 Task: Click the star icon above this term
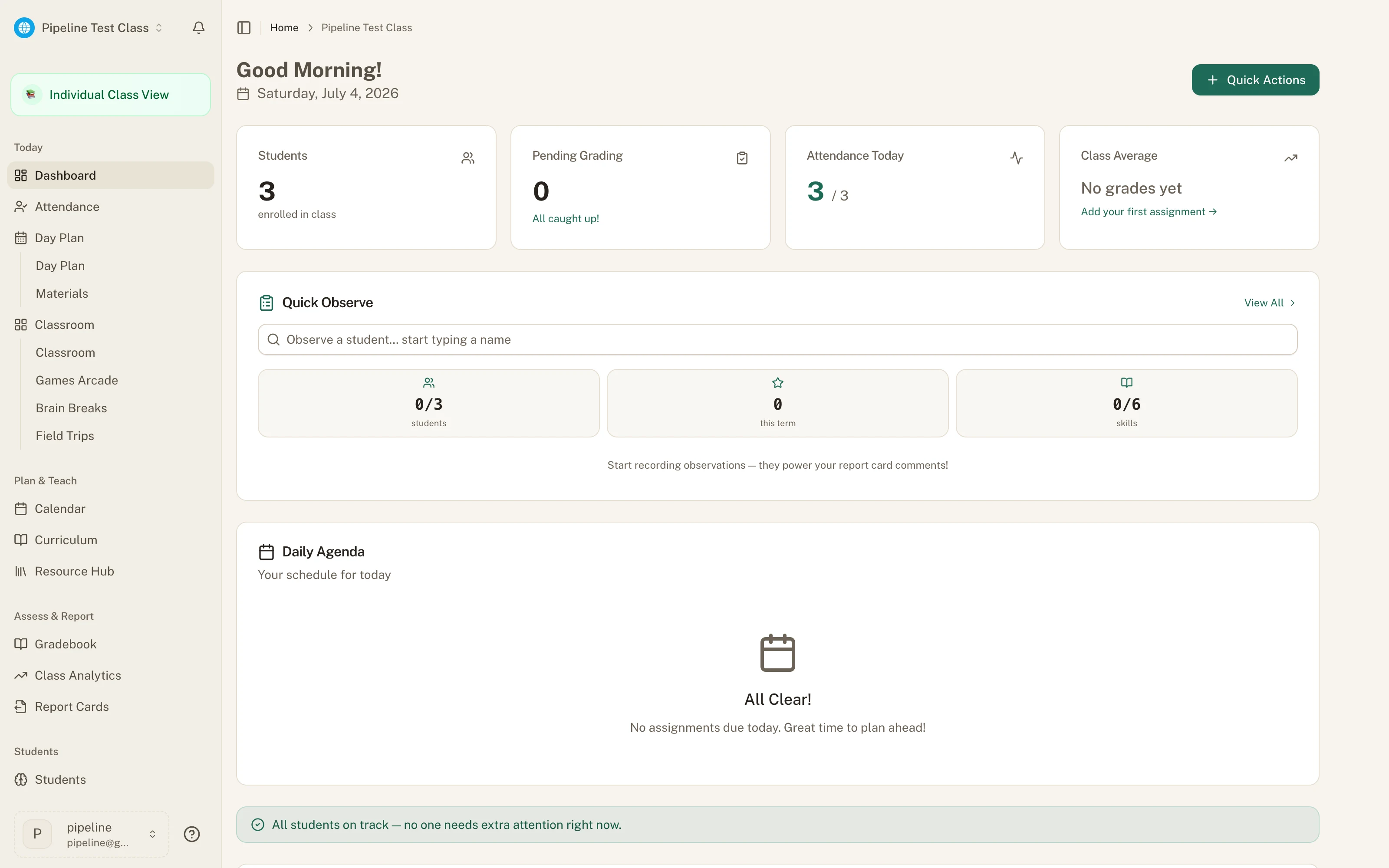click(778, 383)
